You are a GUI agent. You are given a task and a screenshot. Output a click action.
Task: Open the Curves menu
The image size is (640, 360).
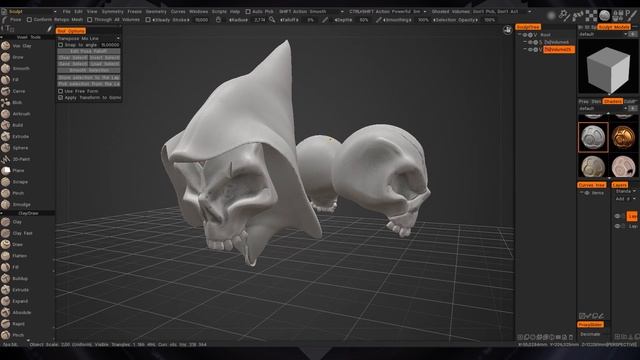pyautogui.click(x=178, y=11)
